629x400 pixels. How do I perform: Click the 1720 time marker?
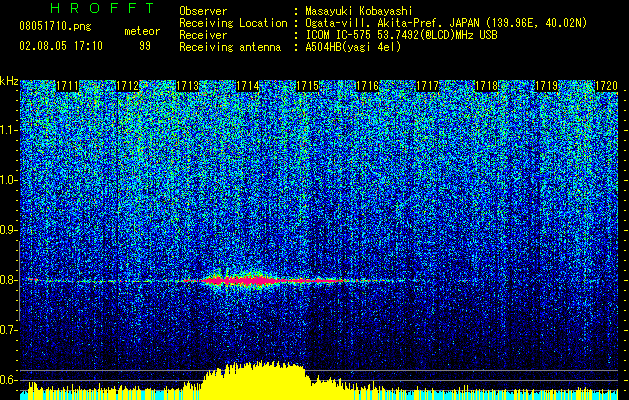(x=606, y=86)
